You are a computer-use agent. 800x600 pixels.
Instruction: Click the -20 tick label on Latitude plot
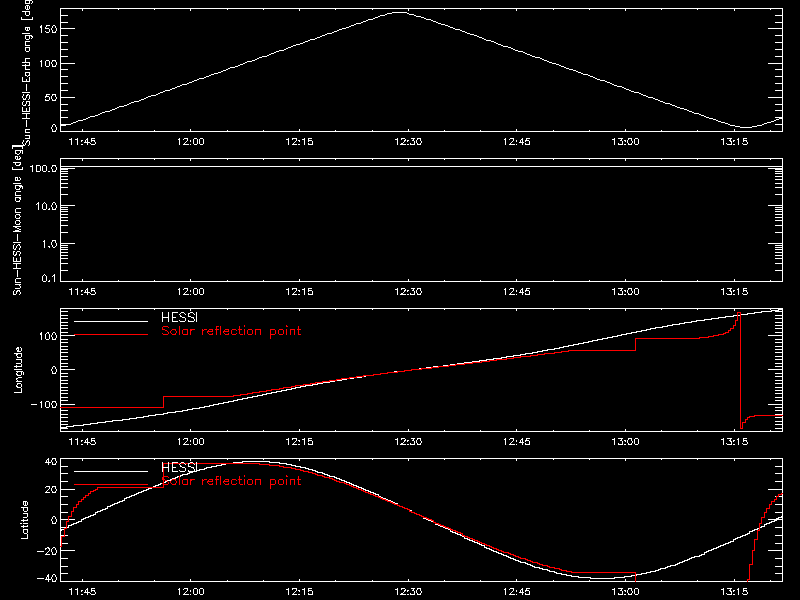pos(47,551)
